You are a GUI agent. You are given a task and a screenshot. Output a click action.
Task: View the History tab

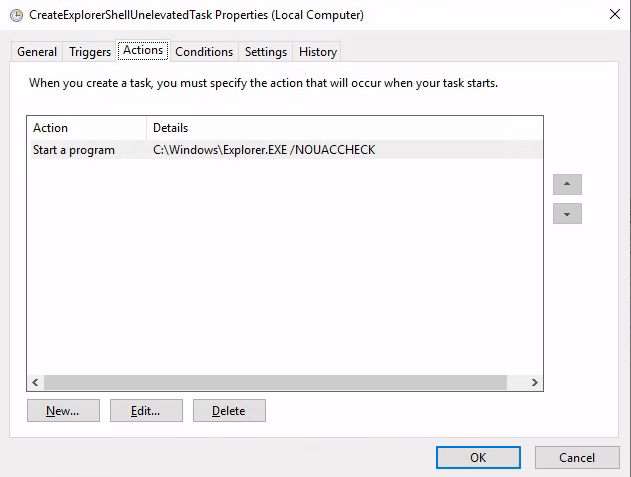(318, 52)
